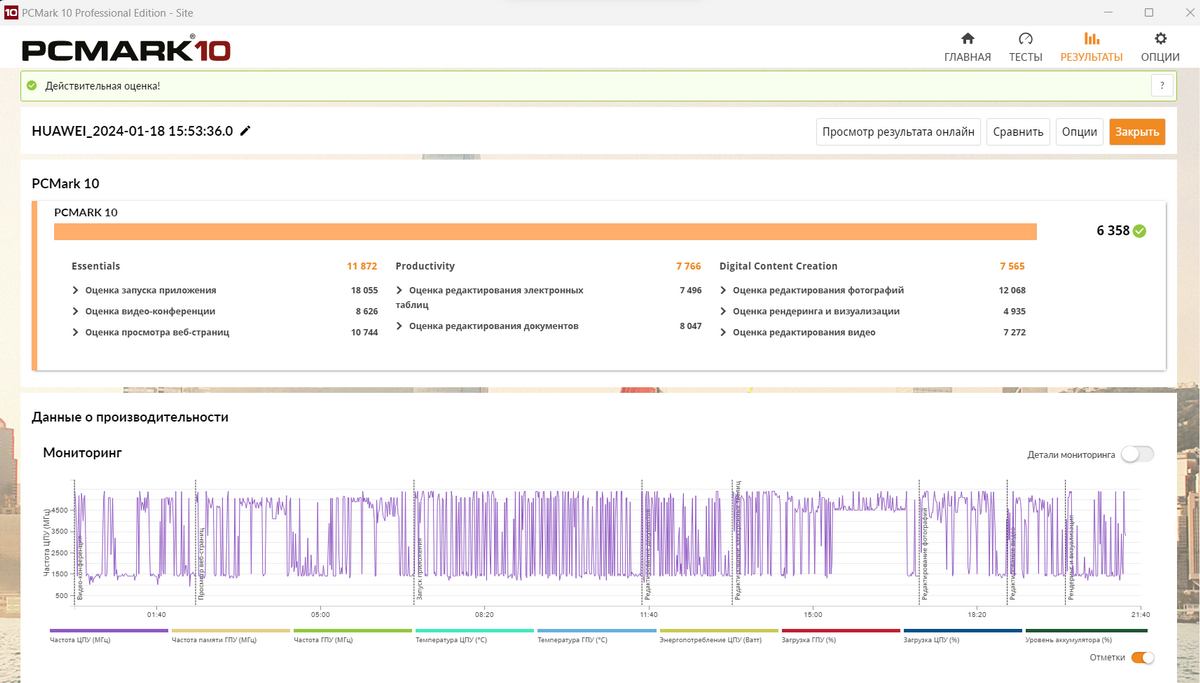Click the Сравнить button
Viewport: 1200px width, 683px height.
point(1018,132)
